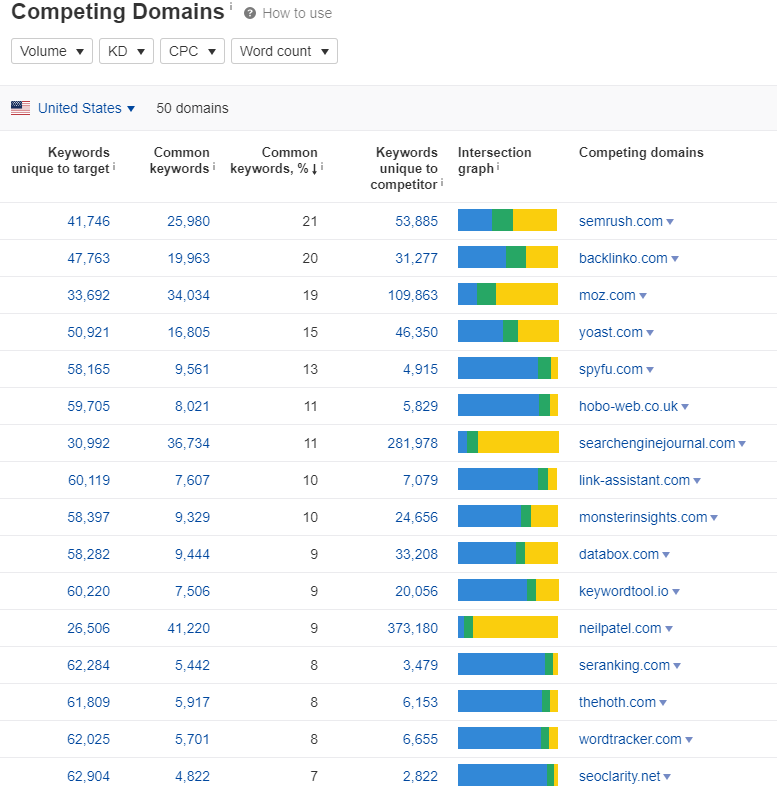Click 373,180 competitor keywords value
The image size is (777, 792).
click(x=413, y=628)
